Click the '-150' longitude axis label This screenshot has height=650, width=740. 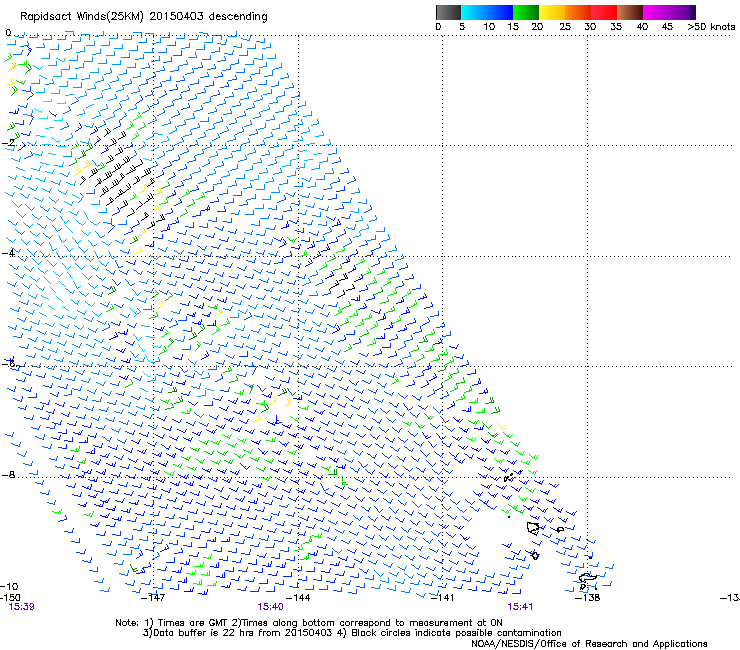click(x=10, y=597)
